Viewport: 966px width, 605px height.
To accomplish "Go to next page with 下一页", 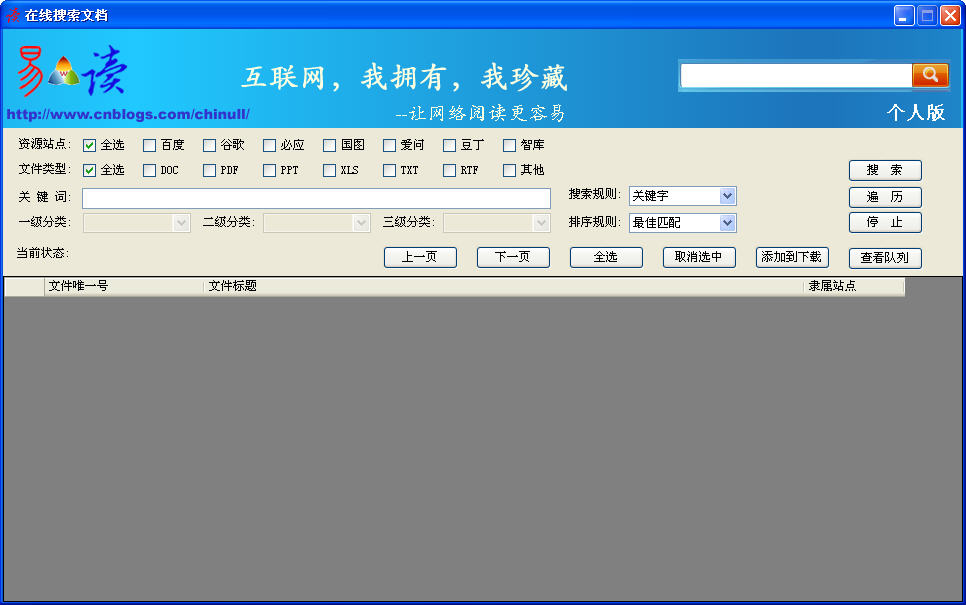I will [x=513, y=257].
